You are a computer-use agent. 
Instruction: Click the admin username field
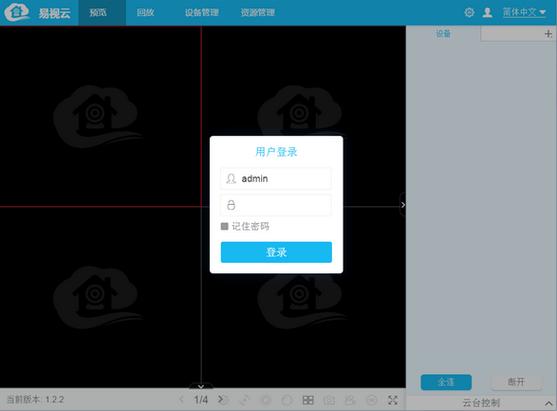pyautogui.click(x=276, y=178)
